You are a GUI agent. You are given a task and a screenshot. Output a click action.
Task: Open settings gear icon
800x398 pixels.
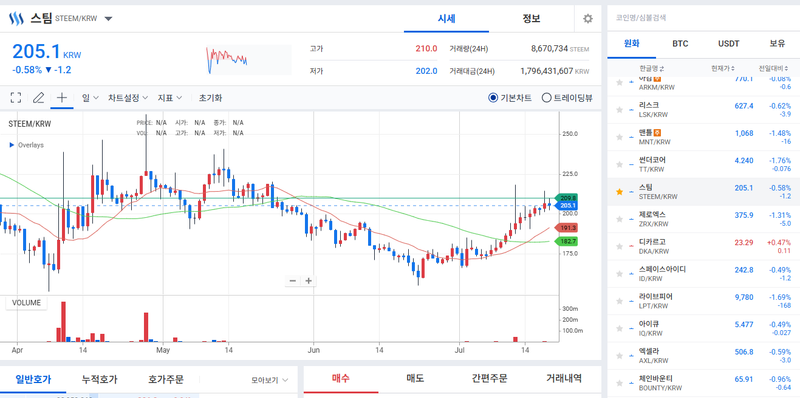(588, 19)
